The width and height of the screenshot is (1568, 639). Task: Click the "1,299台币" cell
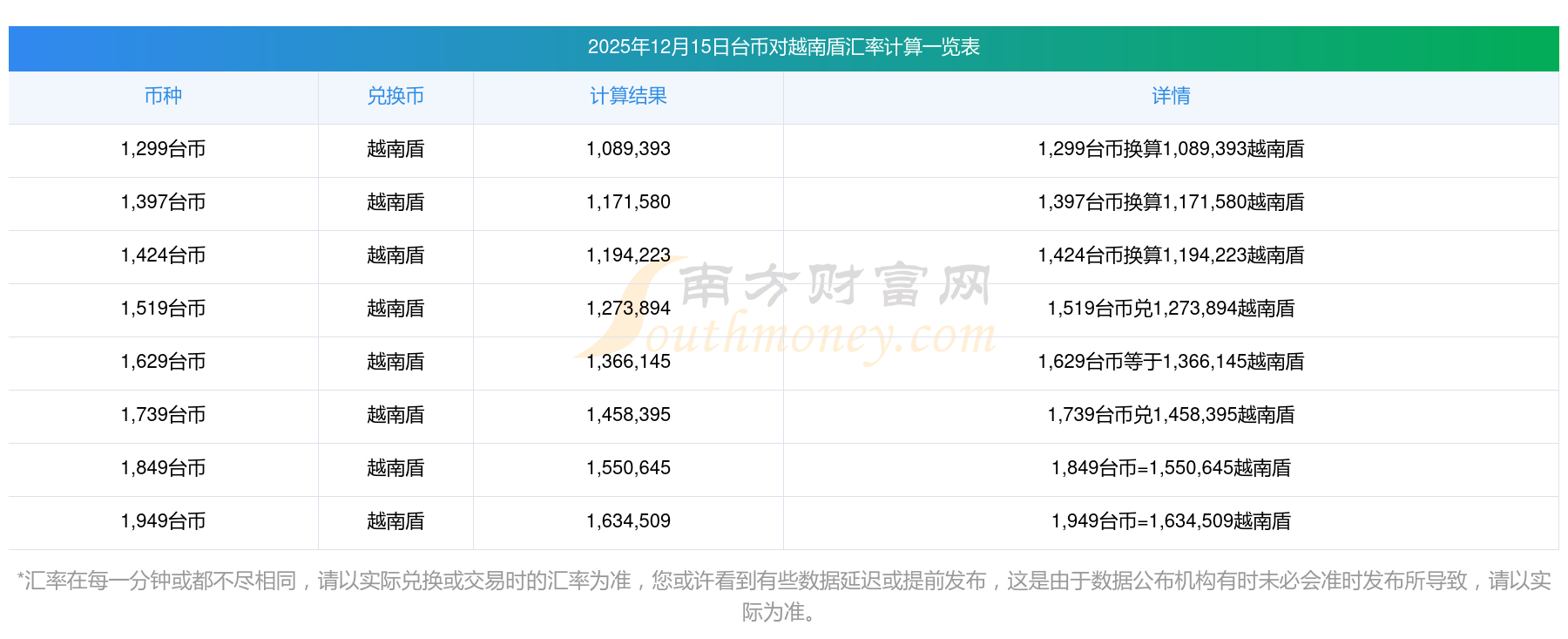click(x=163, y=149)
